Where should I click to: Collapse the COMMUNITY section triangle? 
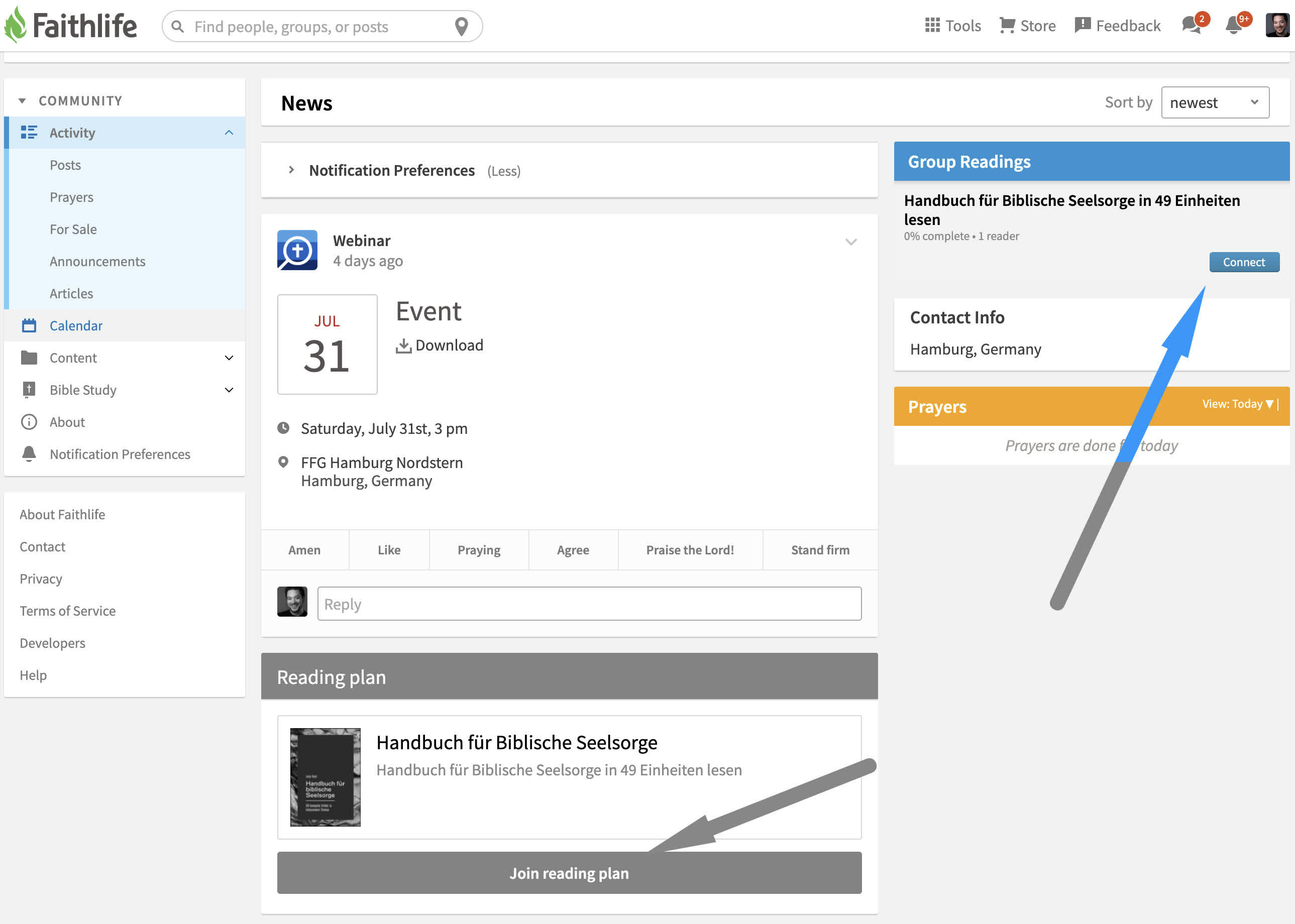22,101
